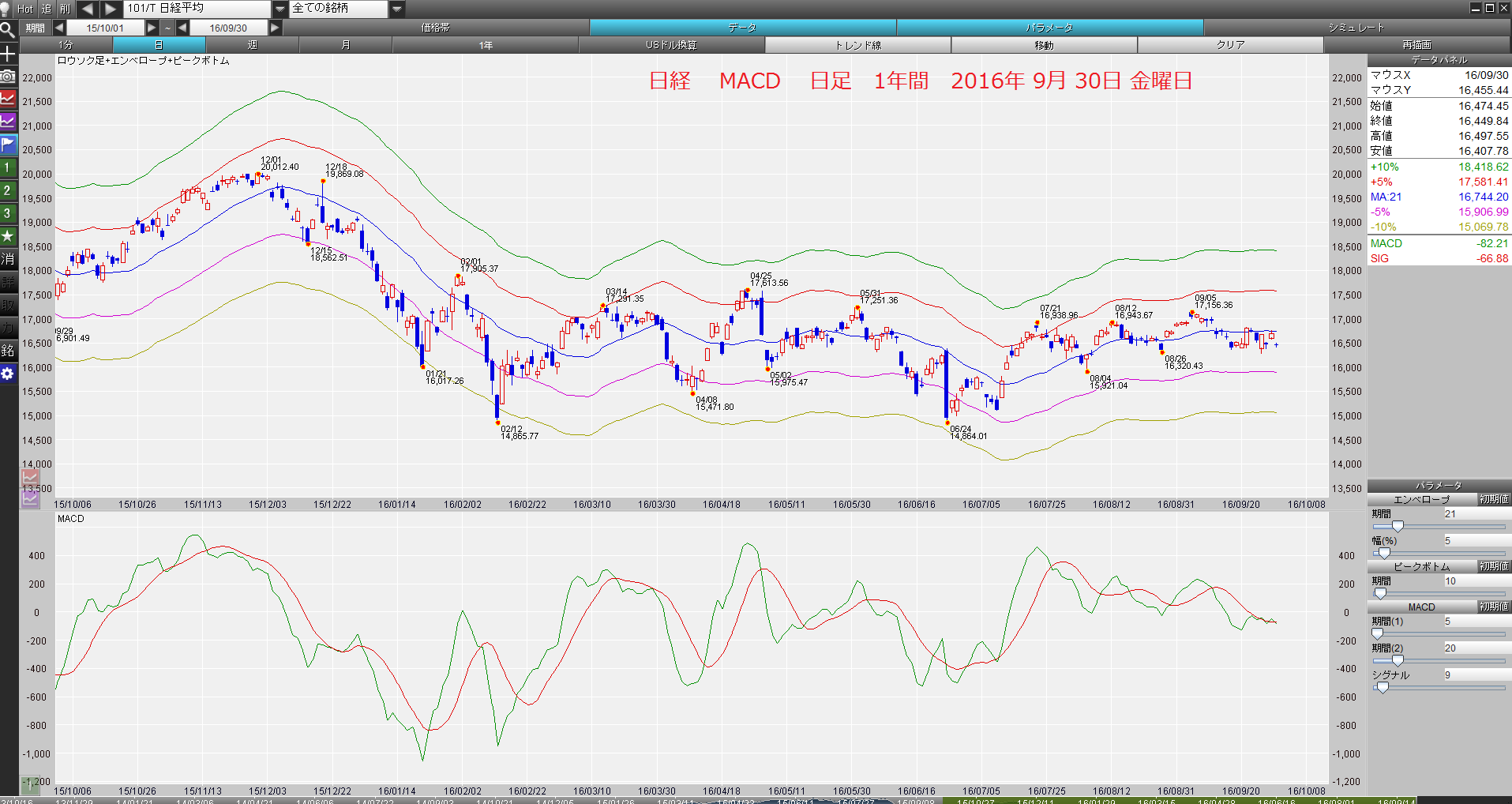Go to next symbol with right arrow

tap(111, 9)
